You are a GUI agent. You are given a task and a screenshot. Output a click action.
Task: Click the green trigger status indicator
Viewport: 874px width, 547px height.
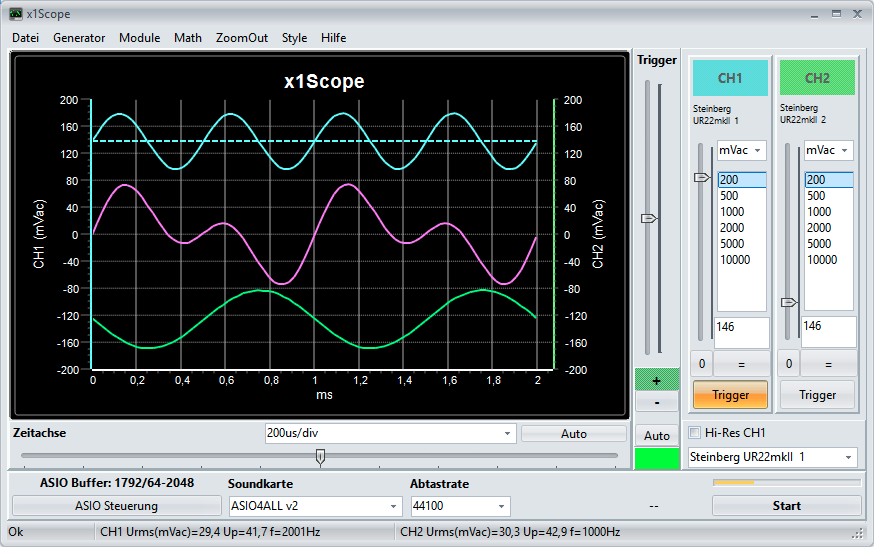pyautogui.click(x=656, y=459)
